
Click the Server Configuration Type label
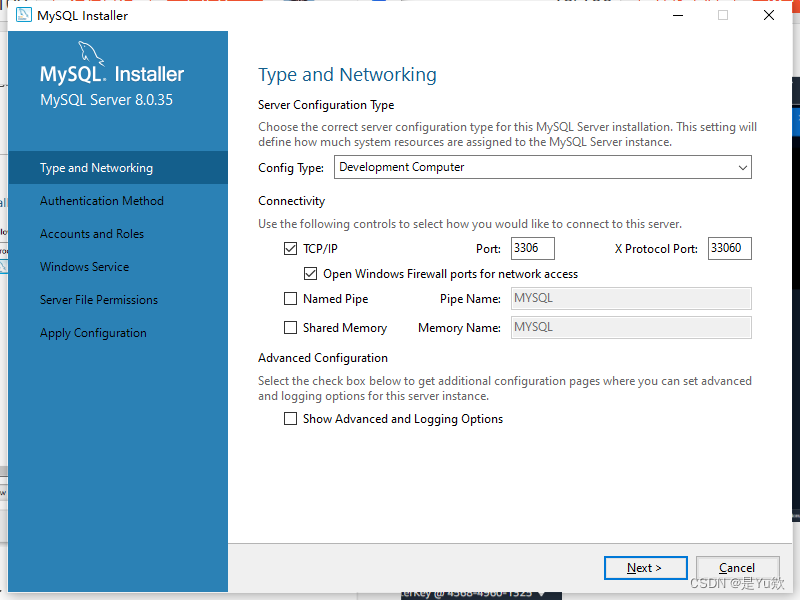coord(326,105)
